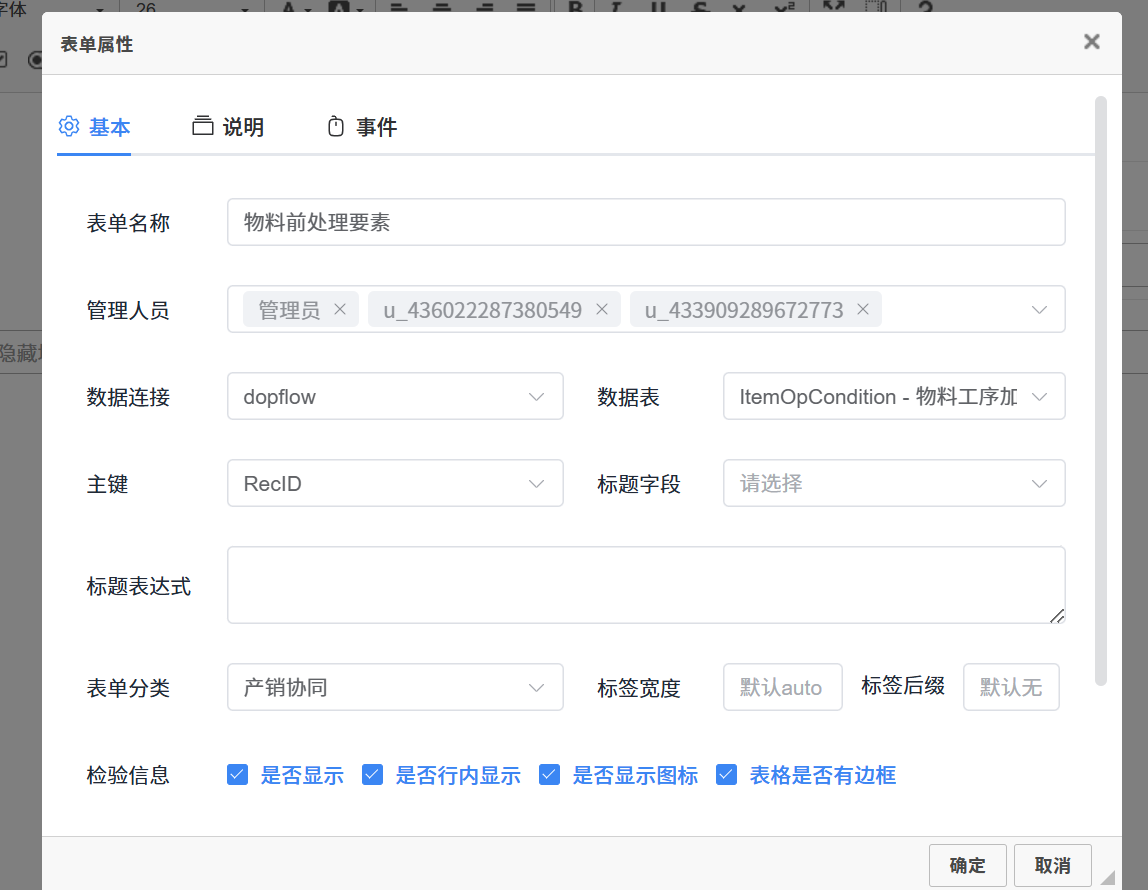Expand the 表单分类 dropdown showing 产销协同
The image size is (1148, 890).
click(x=395, y=688)
